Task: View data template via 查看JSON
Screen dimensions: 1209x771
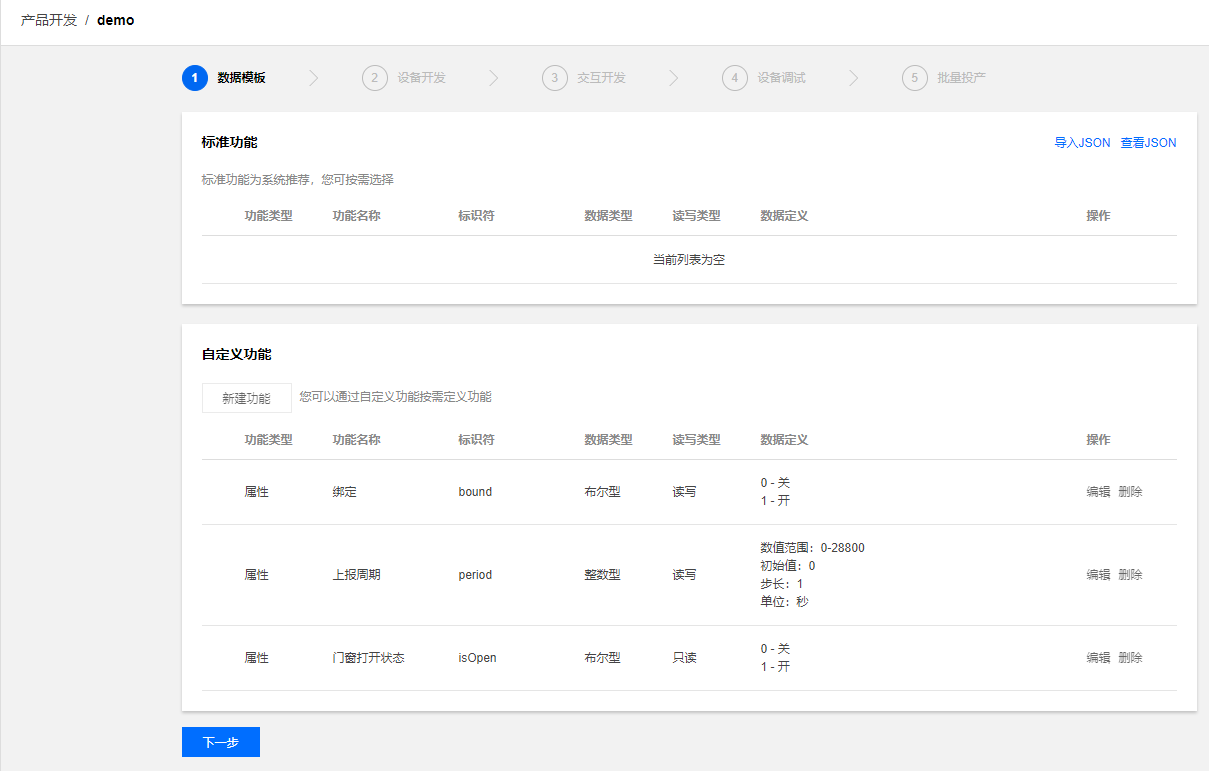Action: (1148, 143)
